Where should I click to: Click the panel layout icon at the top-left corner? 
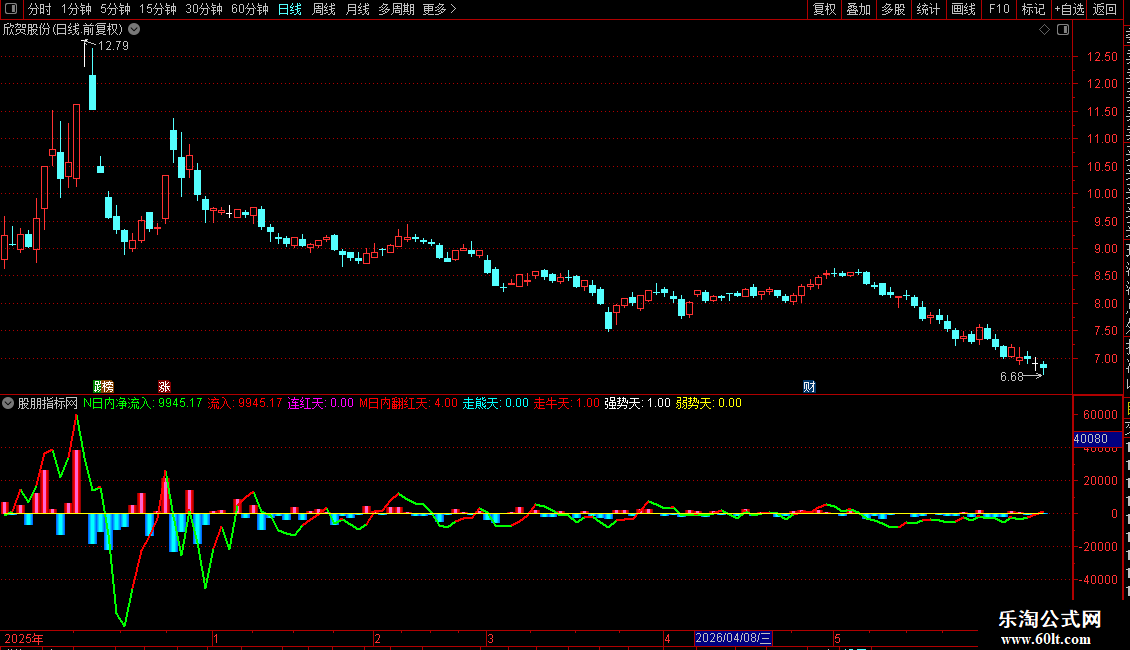point(11,9)
